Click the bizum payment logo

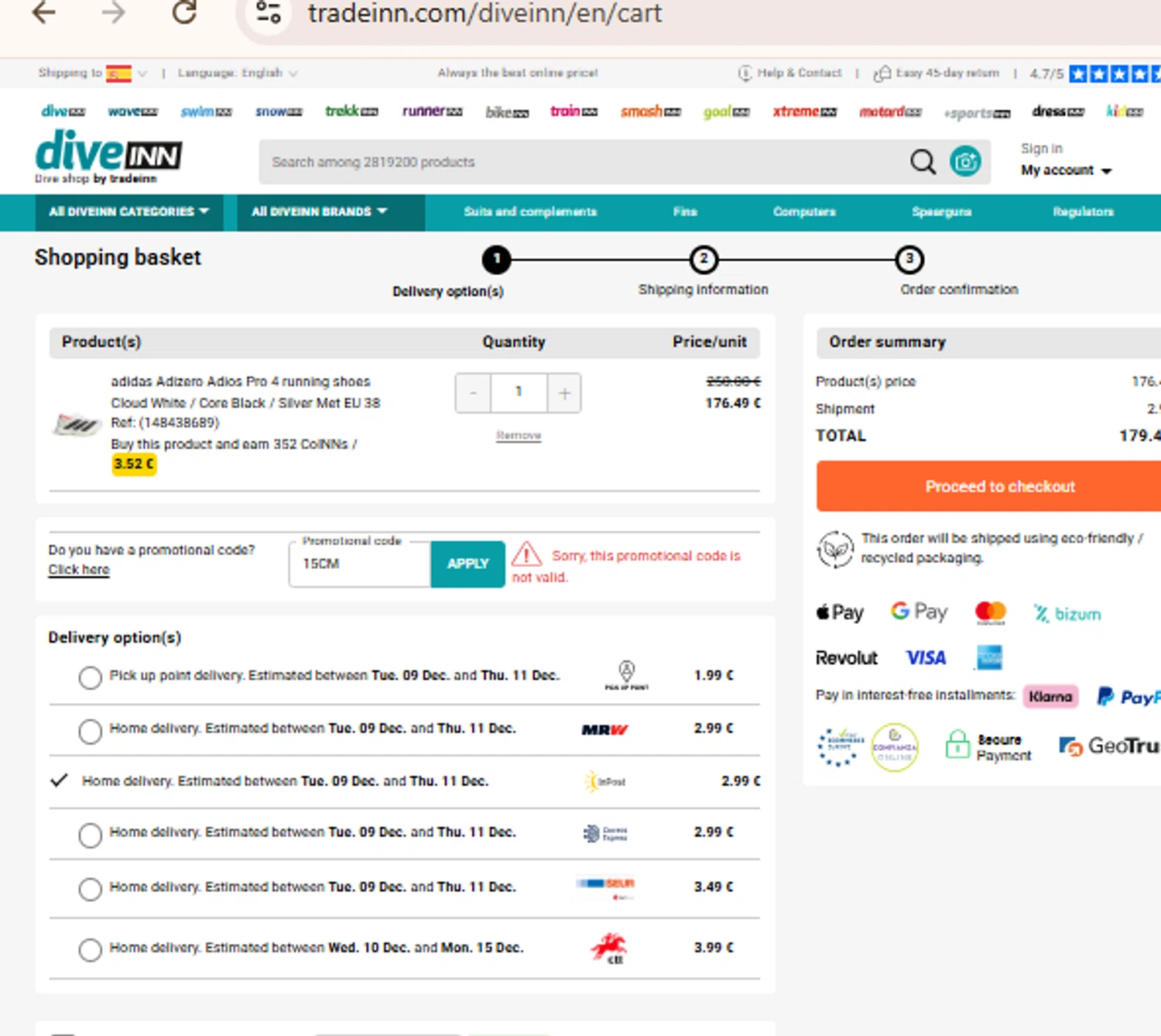(1067, 614)
